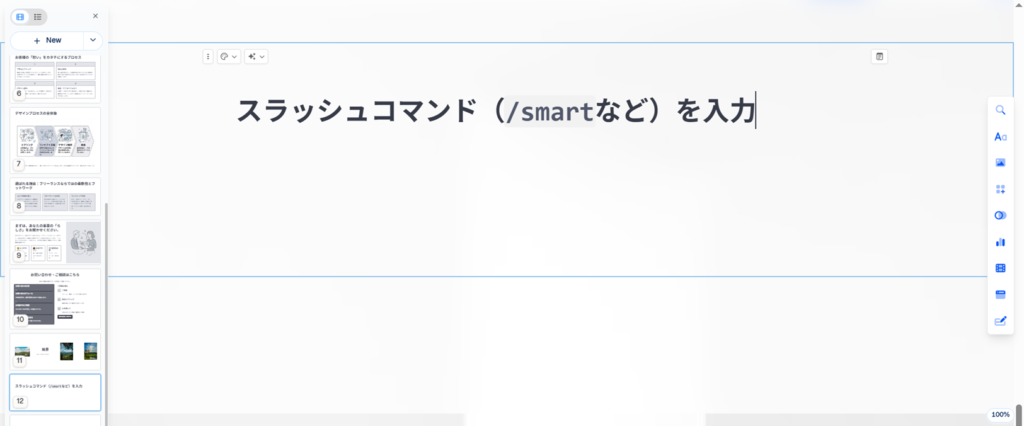Screen dimensions: 1024x426
Task: Expand the New card dropdown arrow
Action: 93,40
